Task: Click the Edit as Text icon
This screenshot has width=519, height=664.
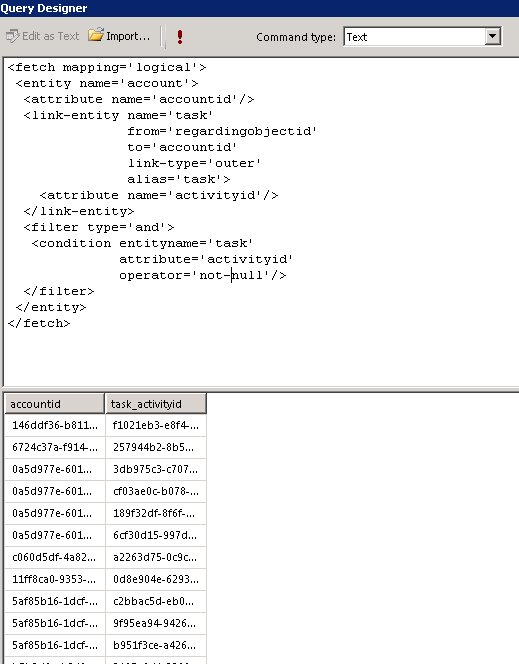Action: [13, 36]
